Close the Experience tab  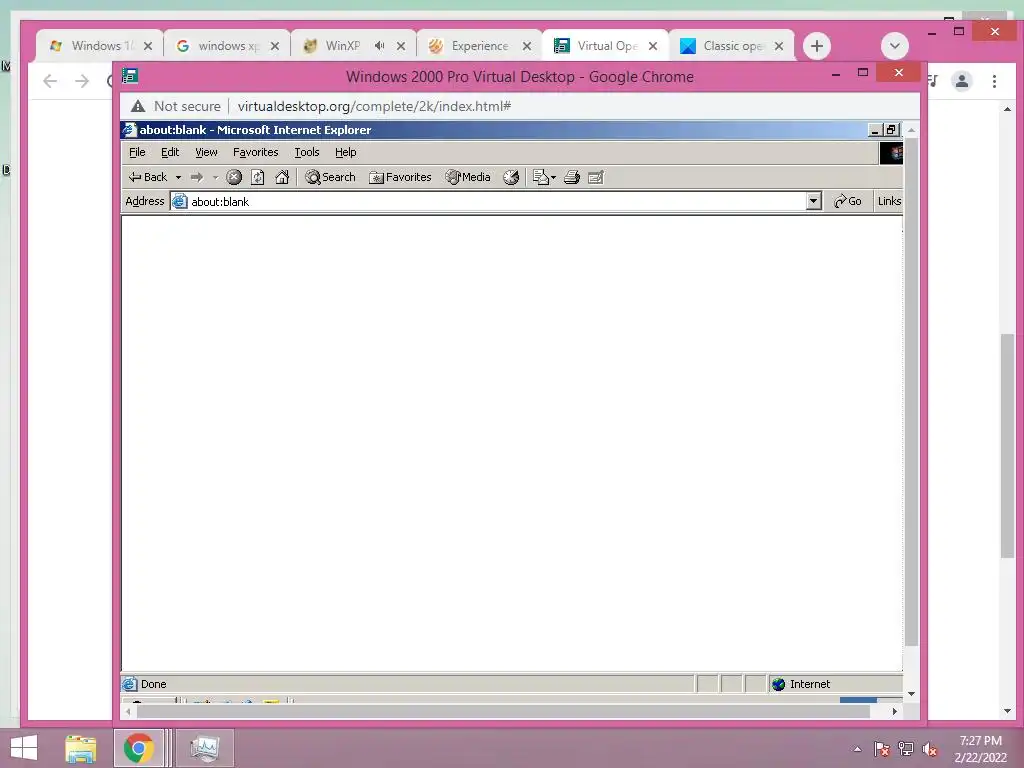click(x=526, y=46)
